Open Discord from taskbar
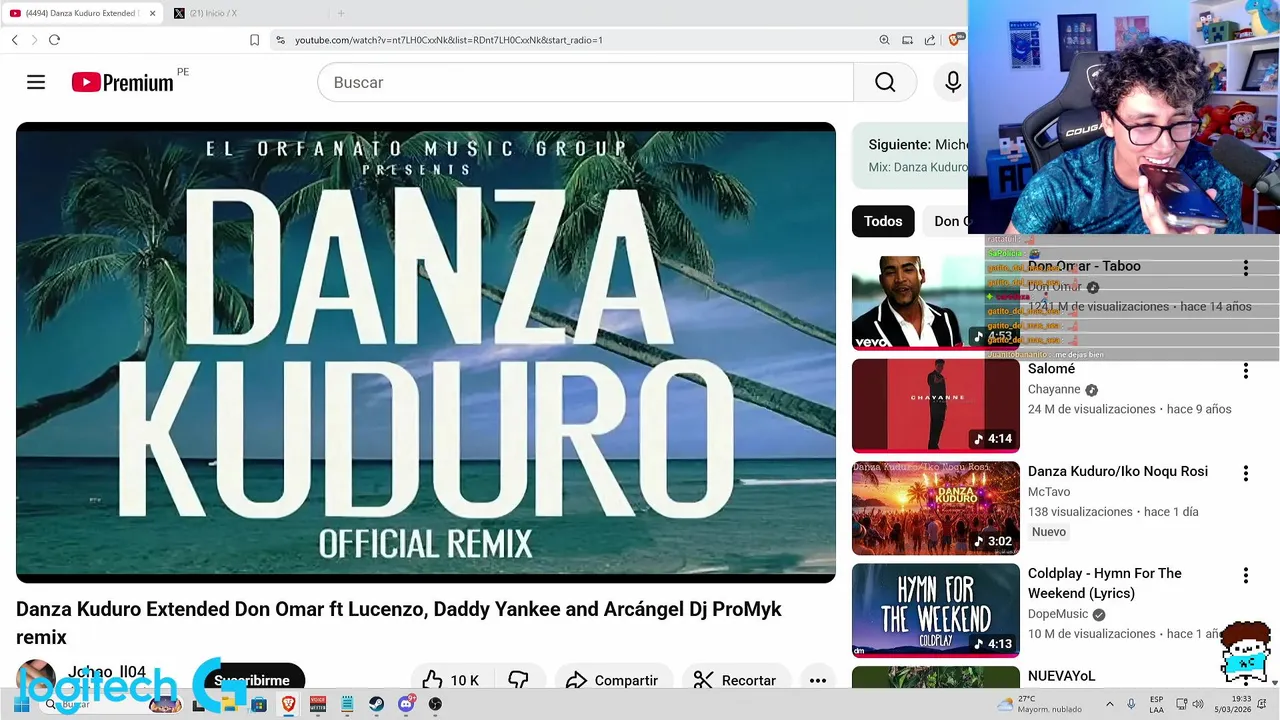This screenshot has width=1280, height=720. point(406,704)
